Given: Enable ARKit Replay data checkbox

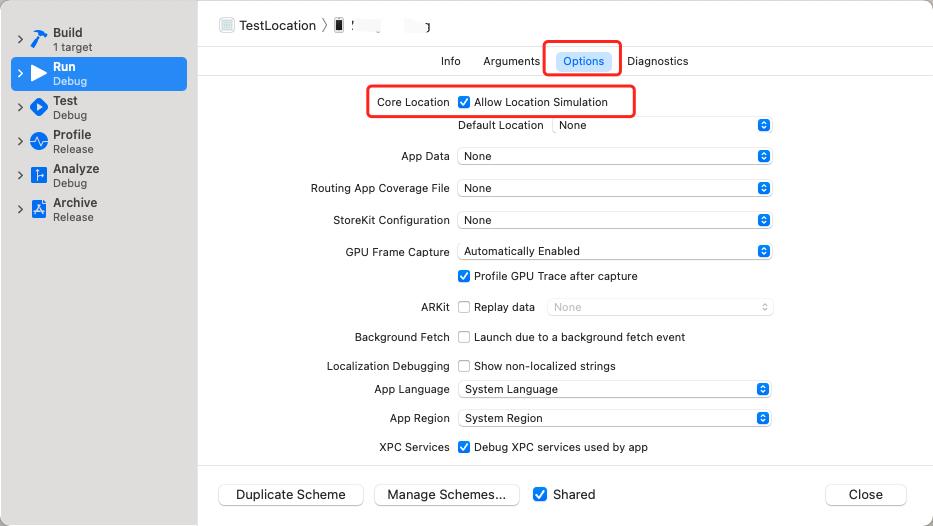Looking at the screenshot, I should (464, 307).
